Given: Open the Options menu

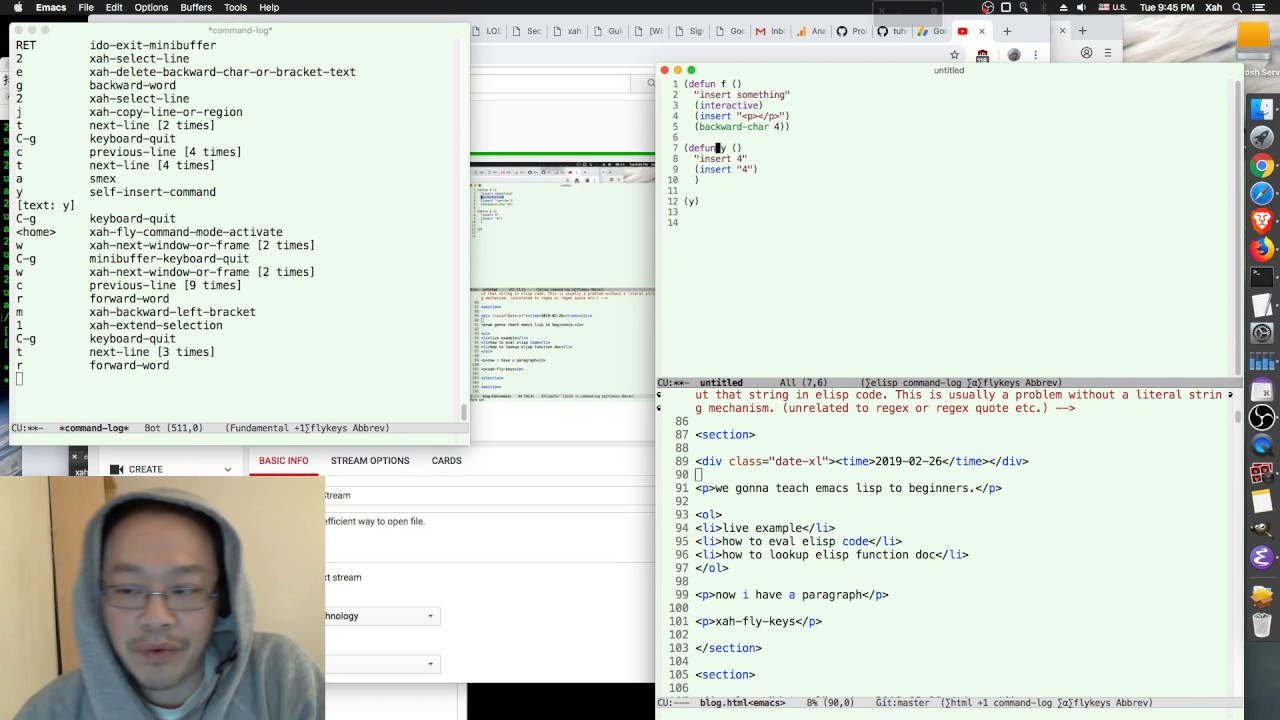Looking at the screenshot, I should (x=151, y=7).
